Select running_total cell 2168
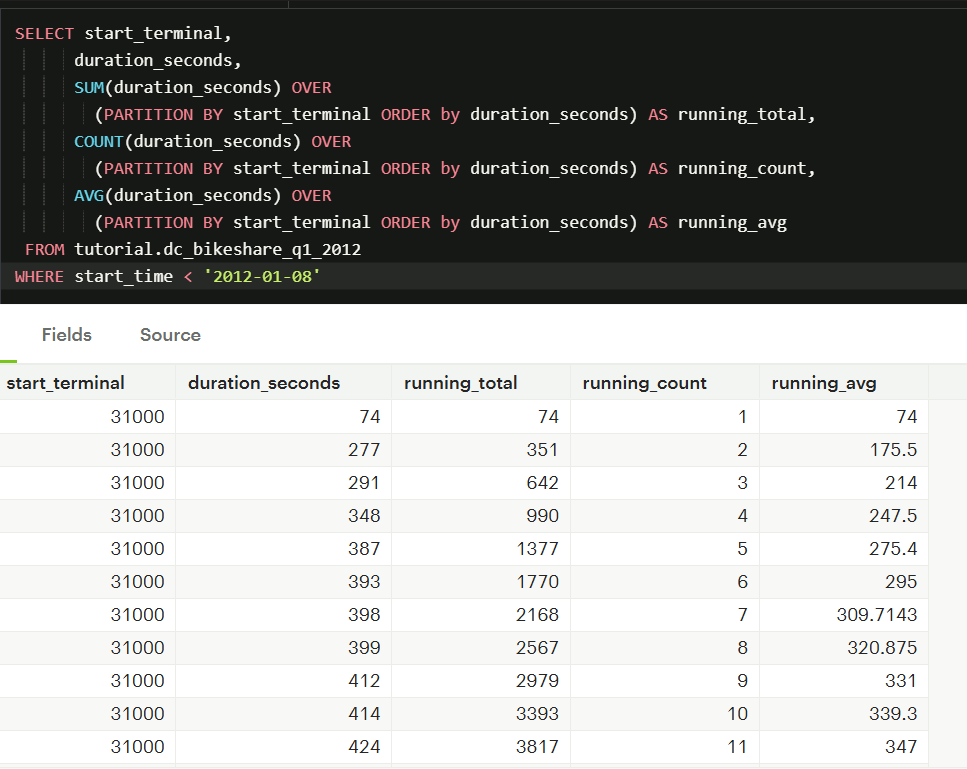This screenshot has width=967, height=769. pyautogui.click(x=481, y=614)
